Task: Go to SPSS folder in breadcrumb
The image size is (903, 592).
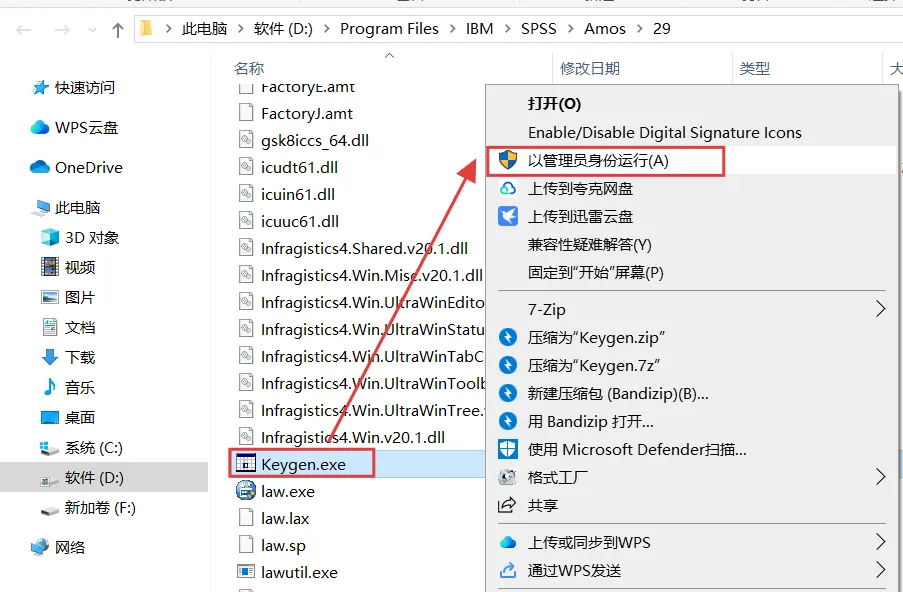Action: (538, 29)
